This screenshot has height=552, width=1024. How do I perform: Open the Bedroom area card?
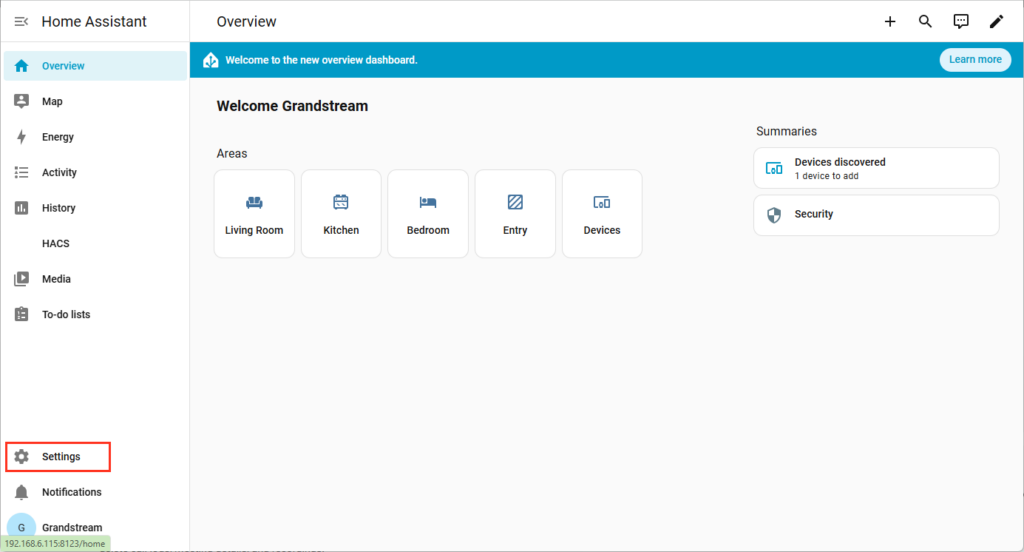pos(428,214)
